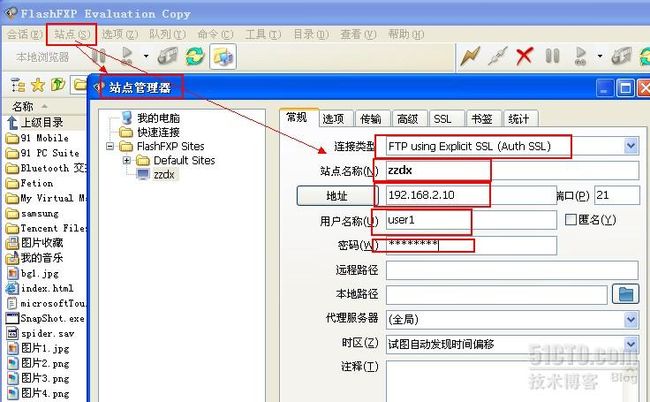Click the 密码 password field
650x402 pixels.
tap(471, 246)
